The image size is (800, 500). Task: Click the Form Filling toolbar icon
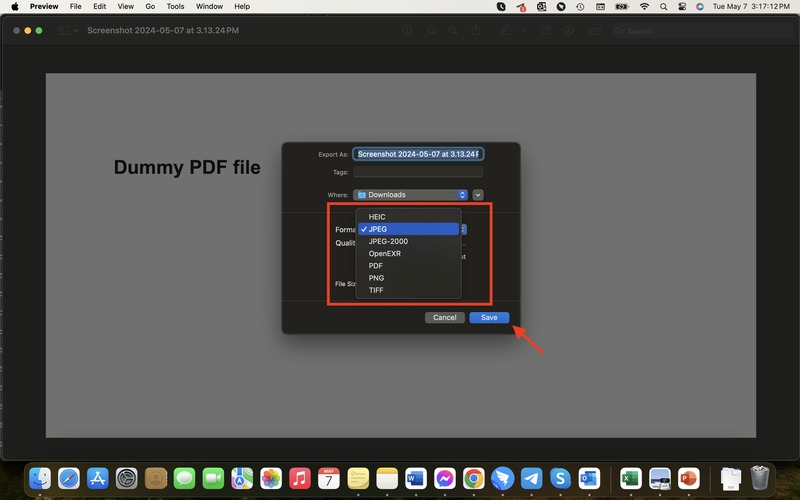pyautogui.click(x=595, y=31)
